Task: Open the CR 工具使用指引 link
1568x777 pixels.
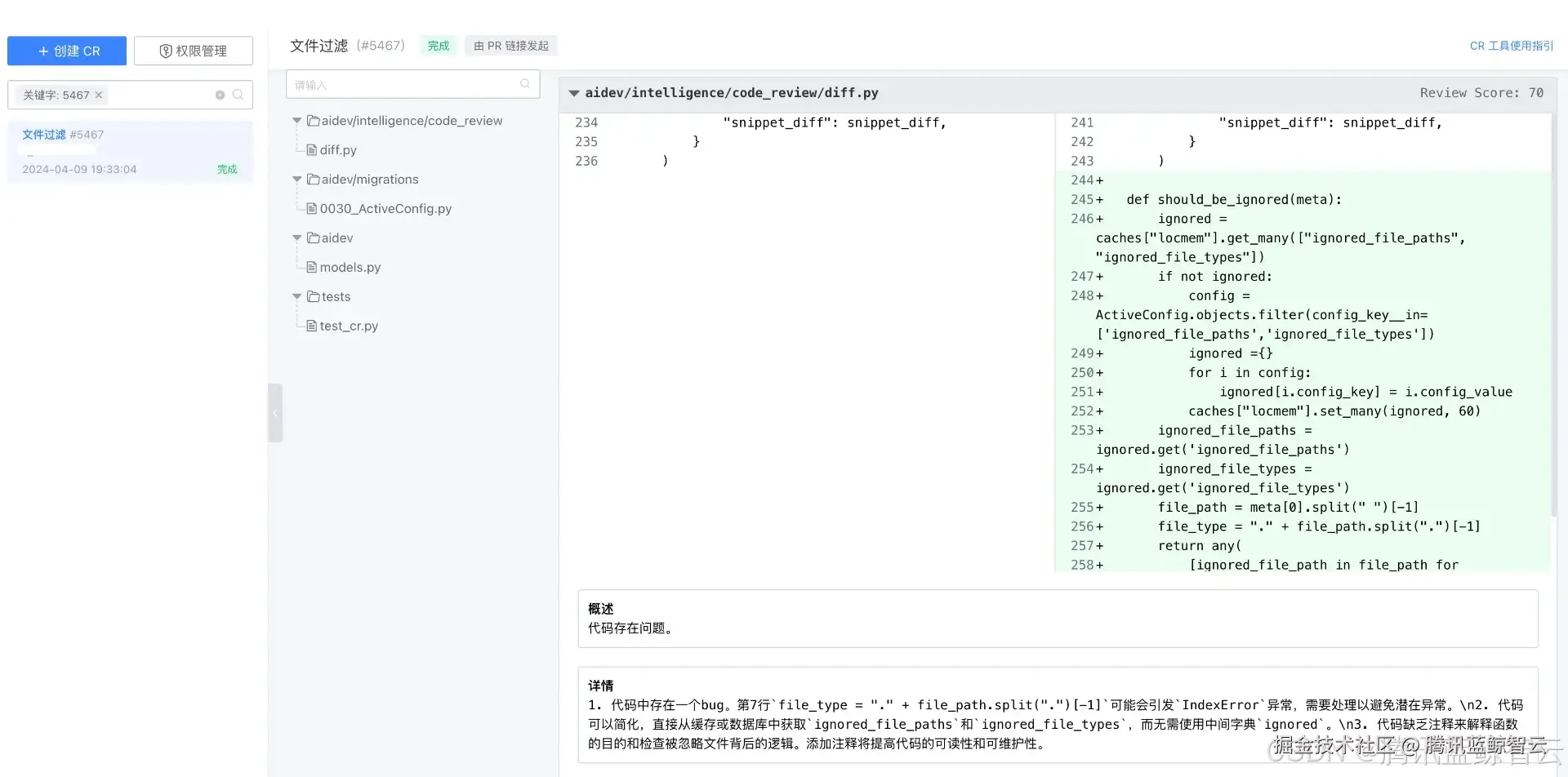Action: 1511,46
